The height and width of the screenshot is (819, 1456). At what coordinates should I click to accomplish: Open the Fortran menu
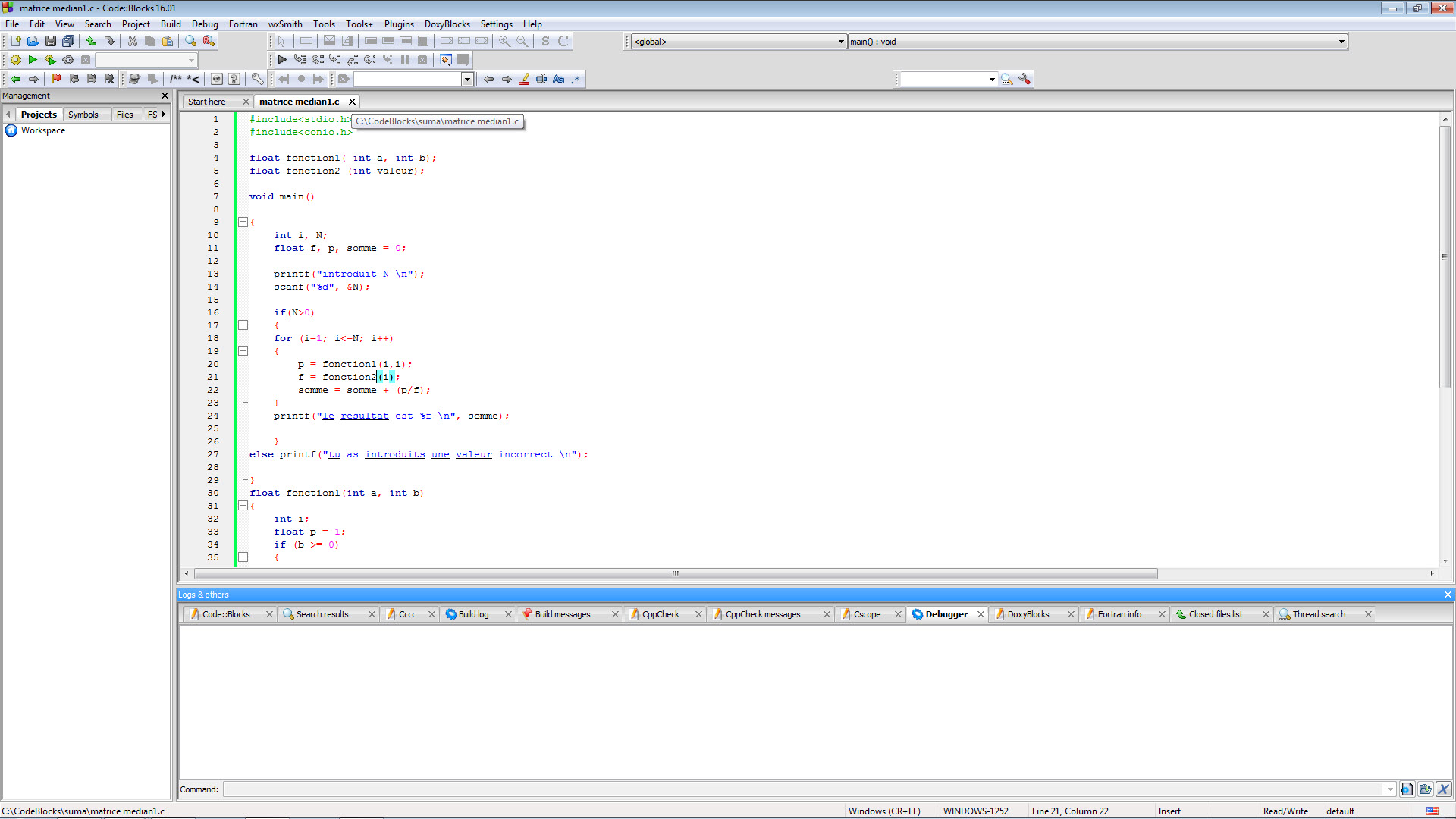(243, 24)
